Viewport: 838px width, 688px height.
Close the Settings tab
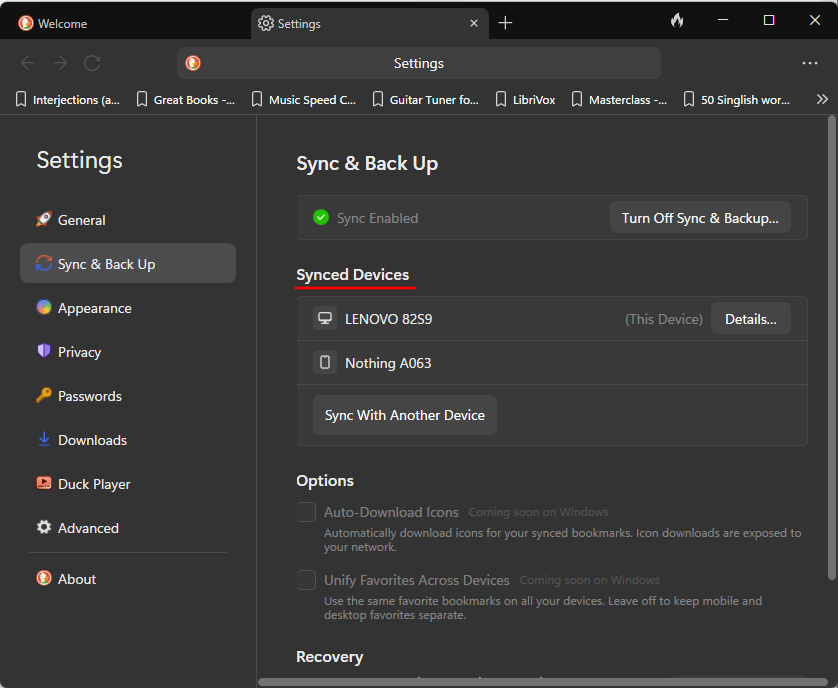(x=474, y=23)
